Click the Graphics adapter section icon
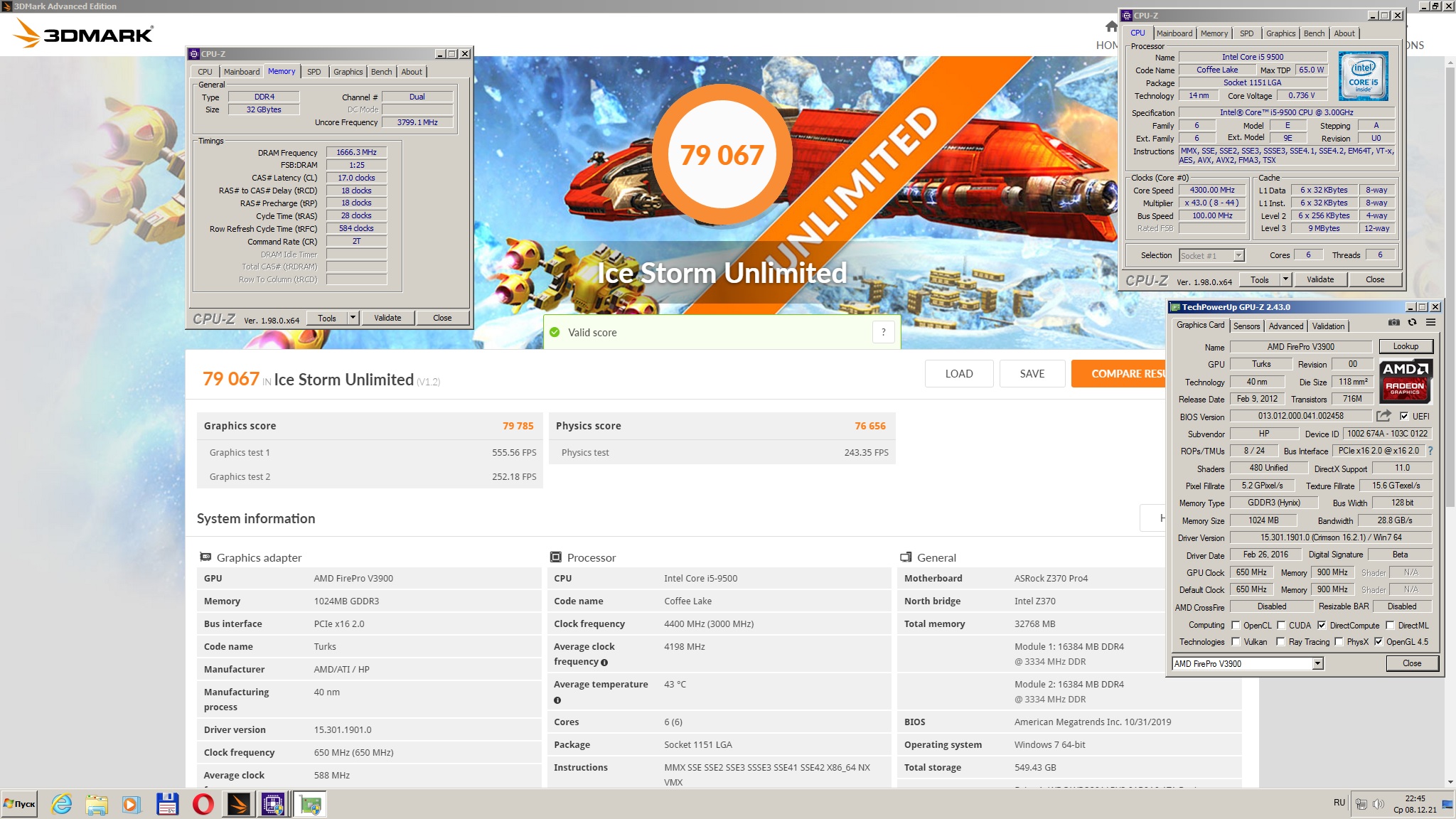 pos(205,557)
